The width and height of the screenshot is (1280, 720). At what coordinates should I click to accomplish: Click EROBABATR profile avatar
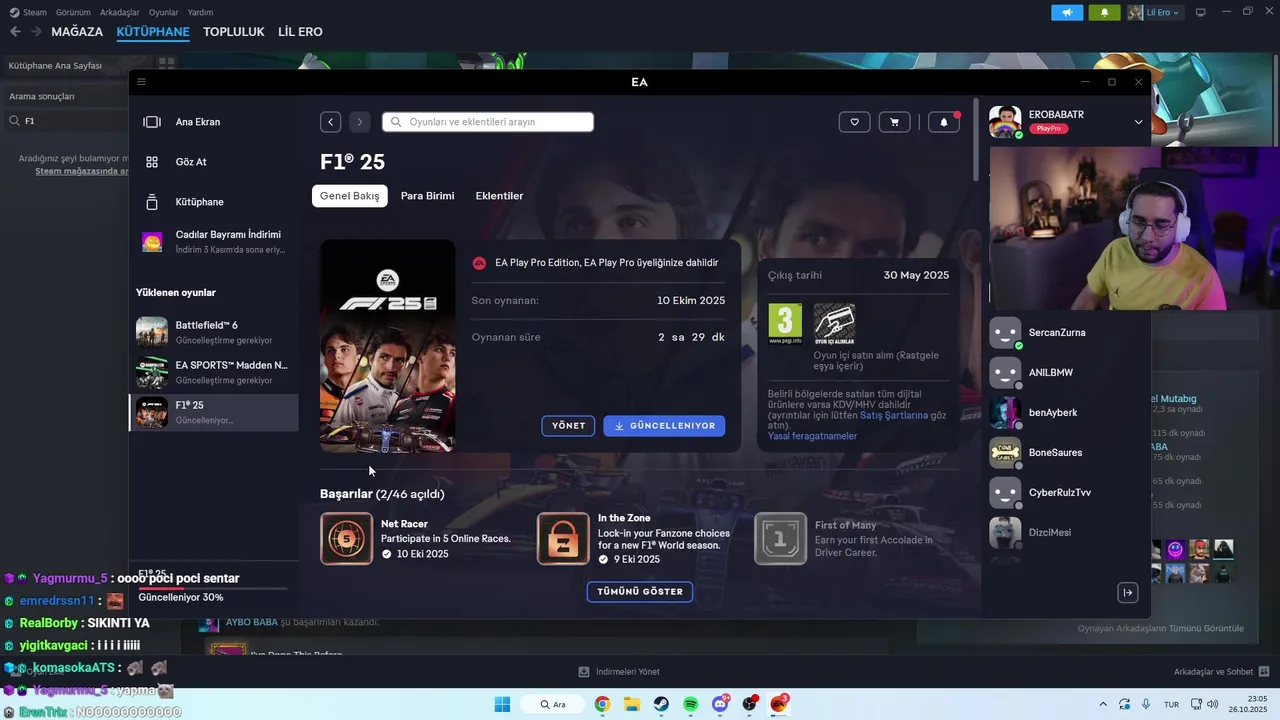(x=1005, y=122)
